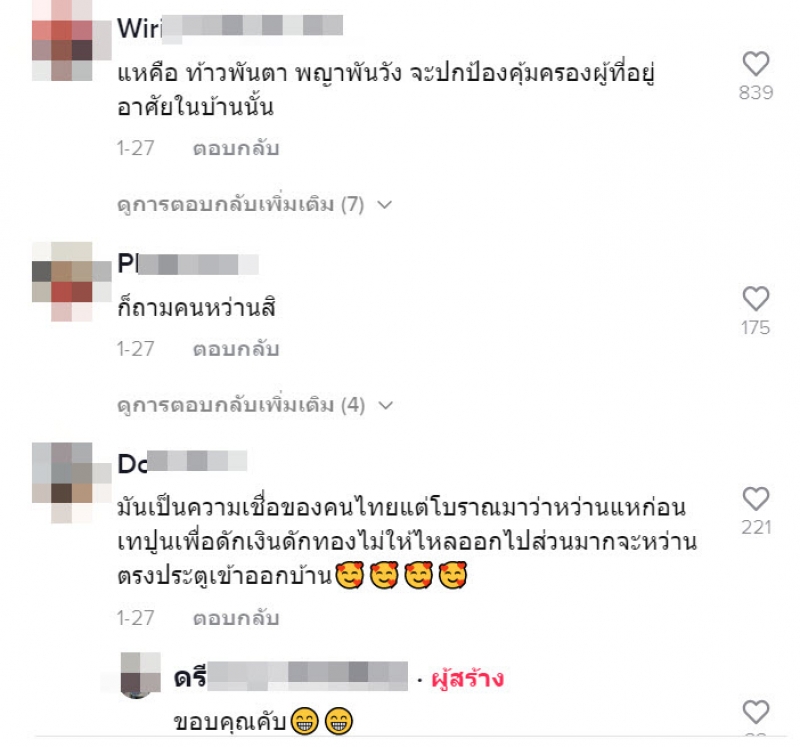Like the comment with 221 likes
This screenshot has height=747, width=800.
(756, 499)
